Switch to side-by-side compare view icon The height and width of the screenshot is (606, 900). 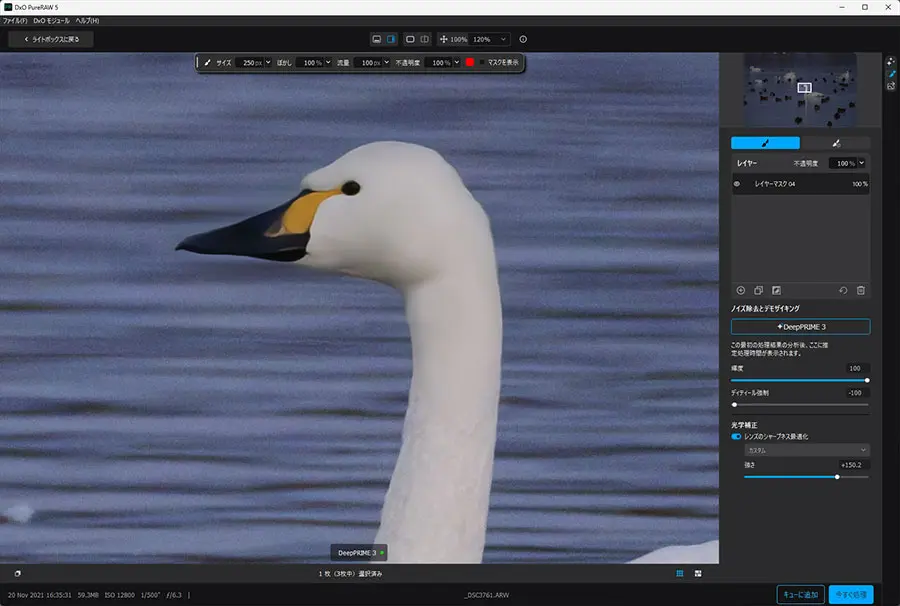coord(425,39)
